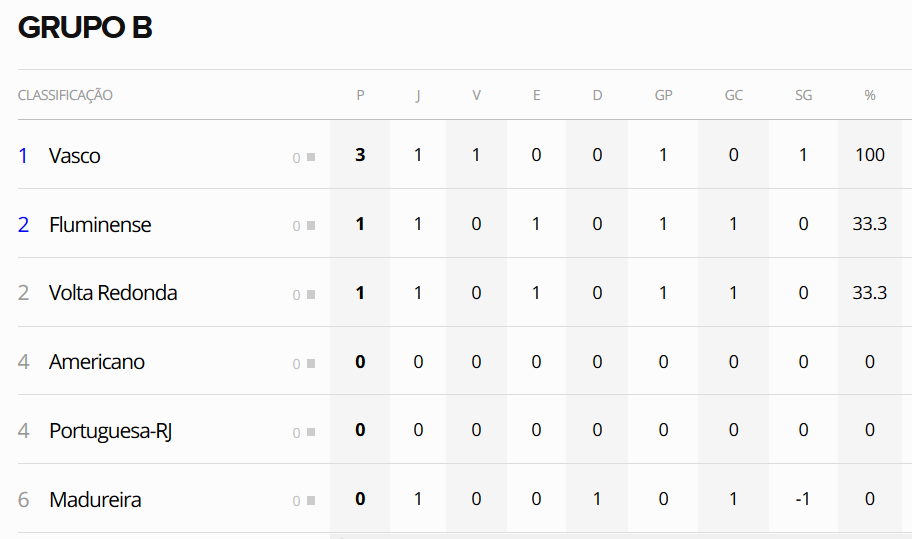Select the Volta Redonda team name
The image size is (912, 539).
113,294
